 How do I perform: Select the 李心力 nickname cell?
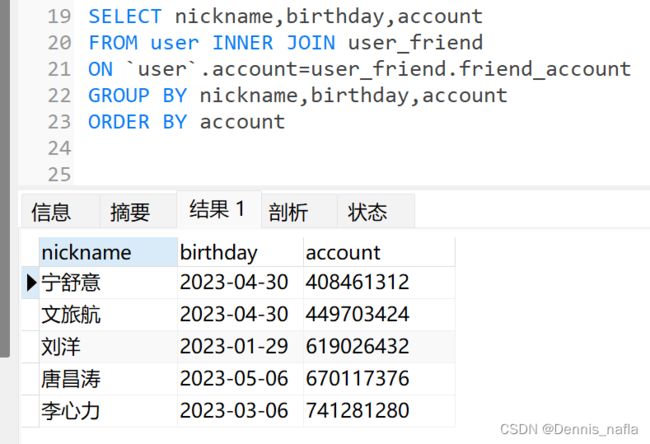pyautogui.click(x=108, y=411)
